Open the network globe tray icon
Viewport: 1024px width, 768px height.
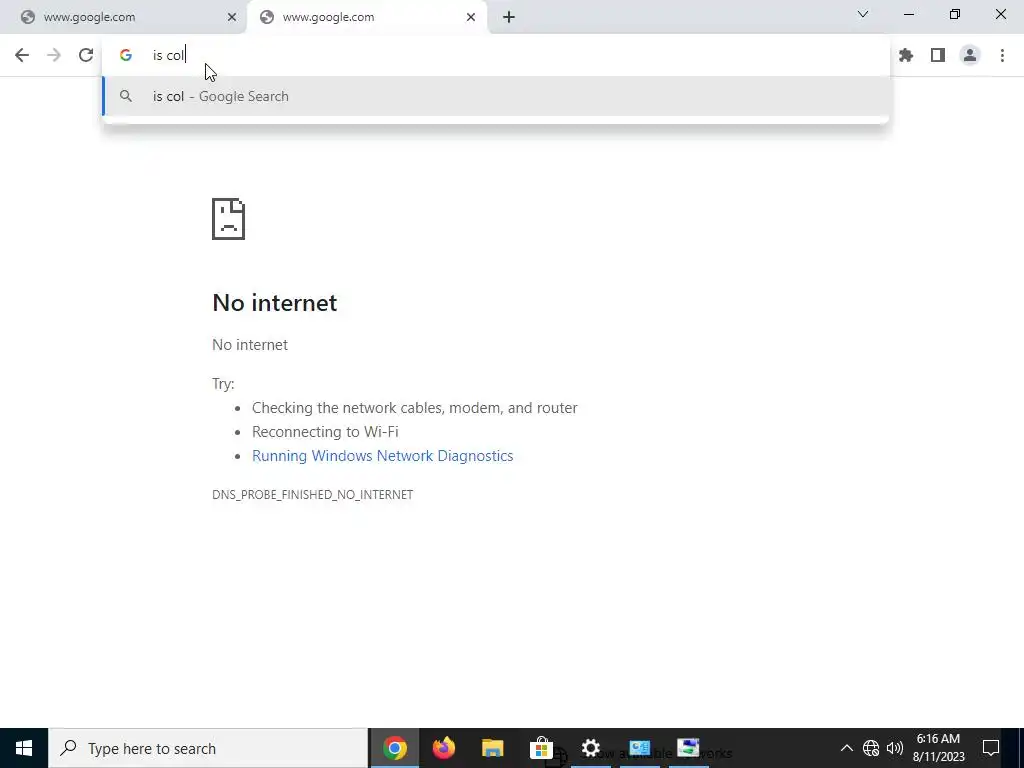(871, 748)
